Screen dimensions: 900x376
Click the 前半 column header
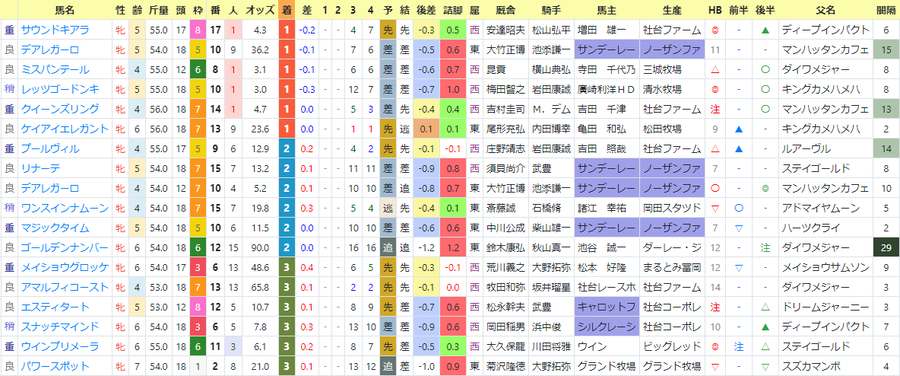[x=739, y=10]
